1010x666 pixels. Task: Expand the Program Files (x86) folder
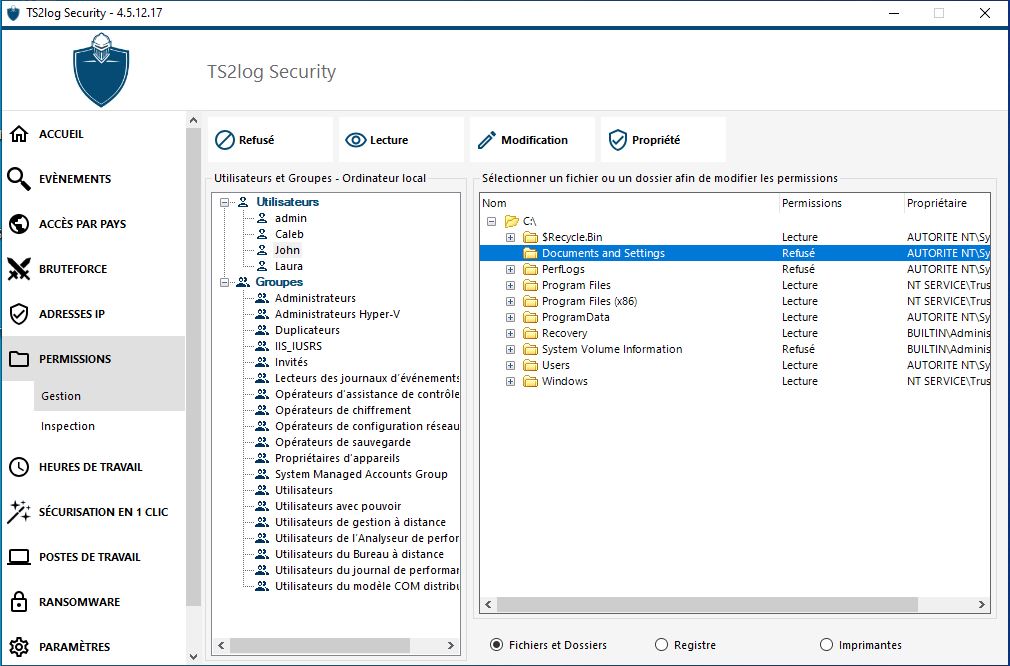pos(510,301)
